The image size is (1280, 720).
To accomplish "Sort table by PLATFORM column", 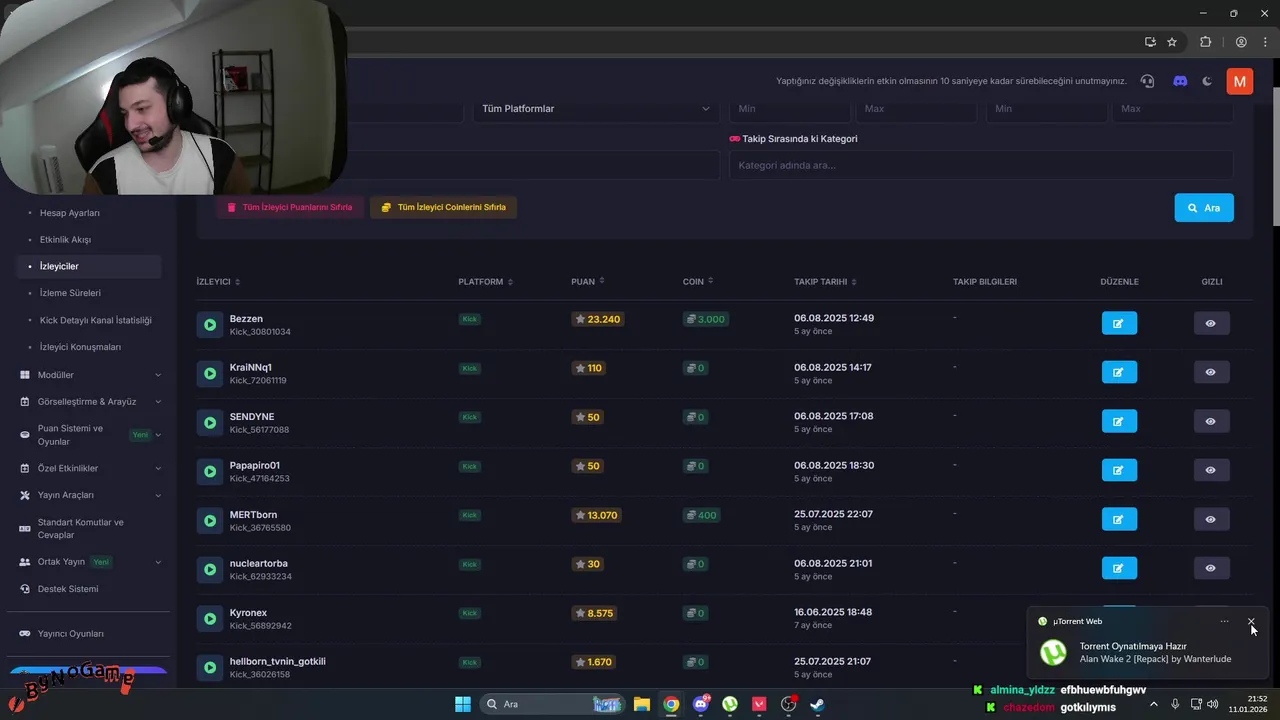I will coord(485,282).
